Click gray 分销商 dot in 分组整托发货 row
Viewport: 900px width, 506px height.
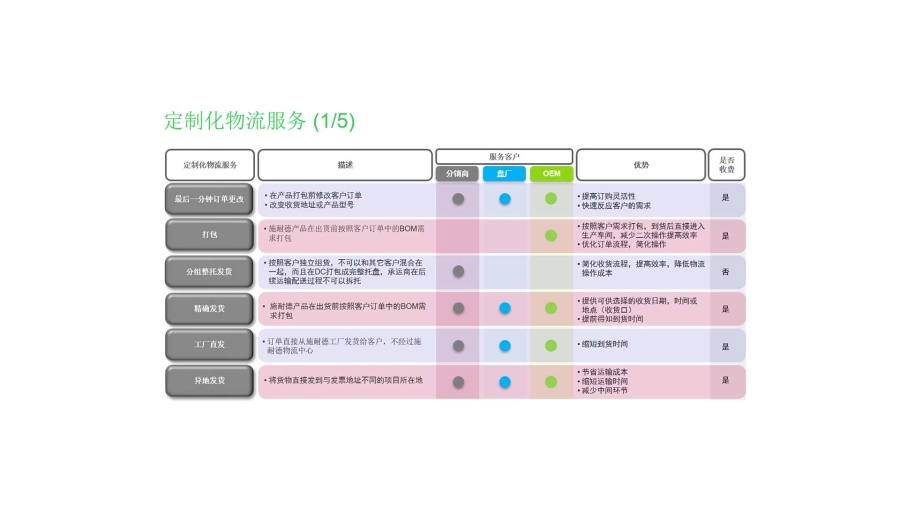click(458, 271)
